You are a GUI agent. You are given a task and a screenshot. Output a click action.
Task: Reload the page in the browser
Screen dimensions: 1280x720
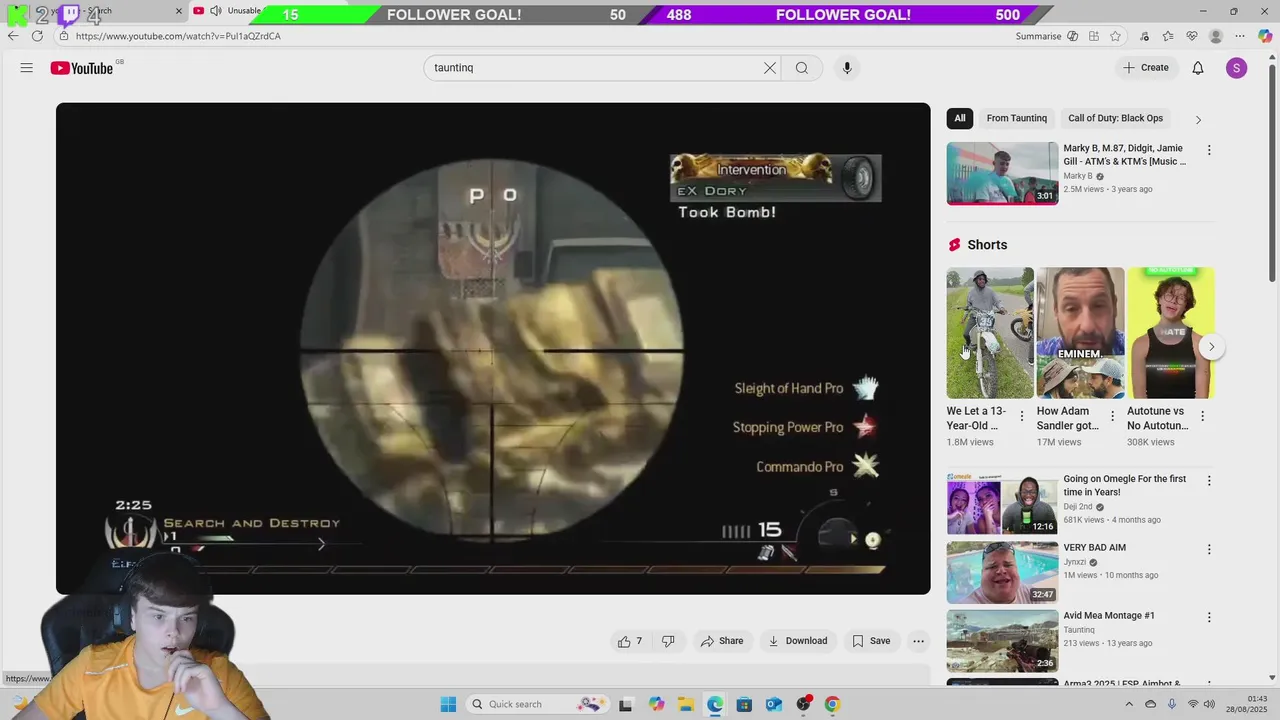pos(37,36)
